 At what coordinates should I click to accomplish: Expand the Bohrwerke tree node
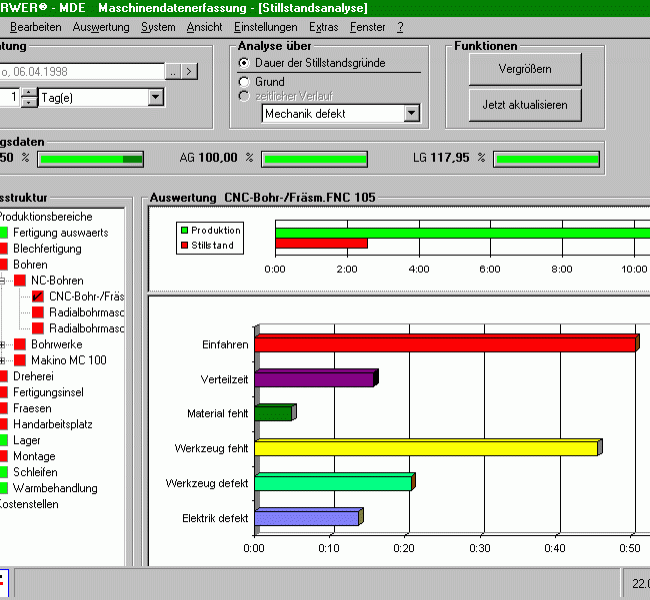(2, 345)
